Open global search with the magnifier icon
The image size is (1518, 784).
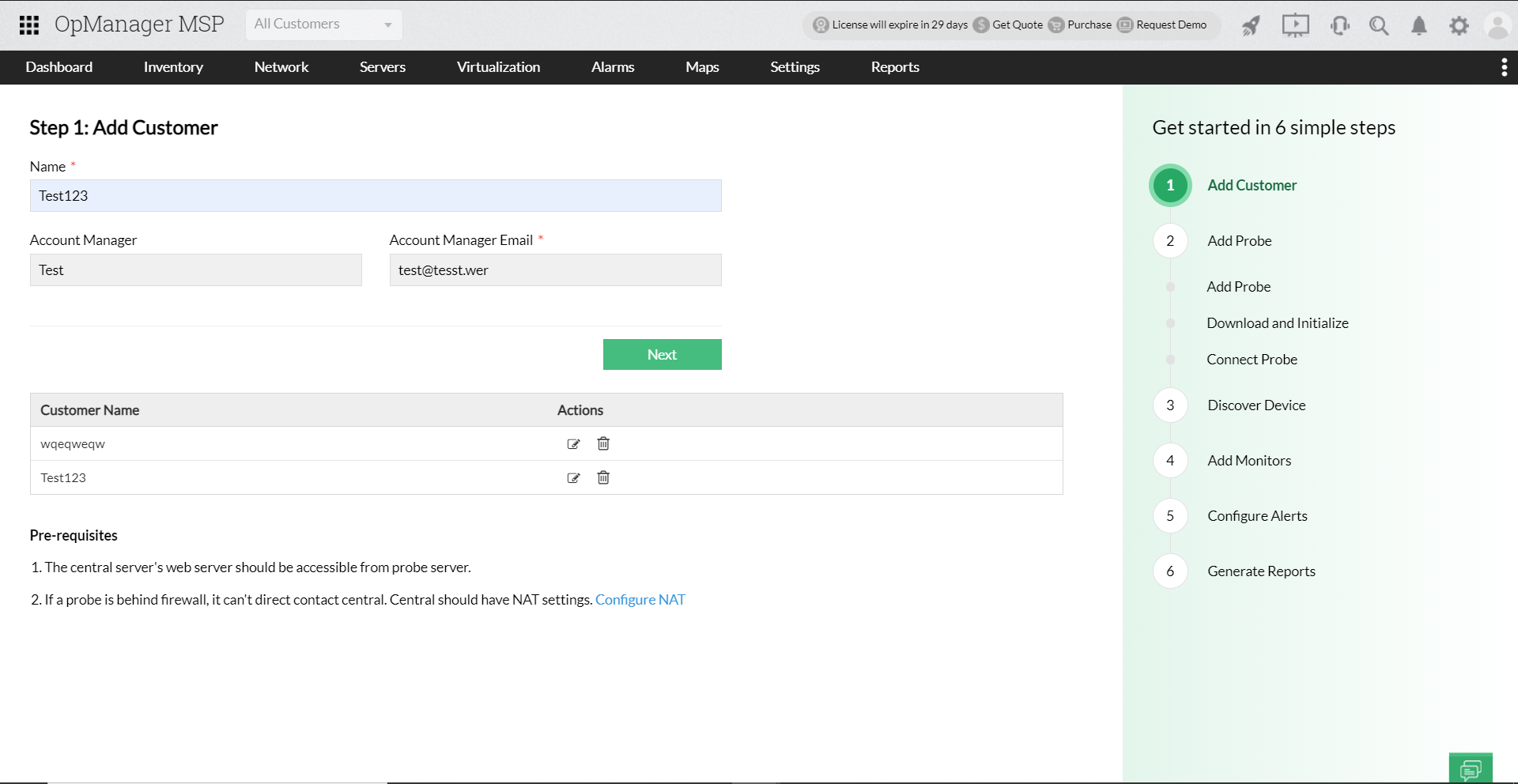[1379, 25]
